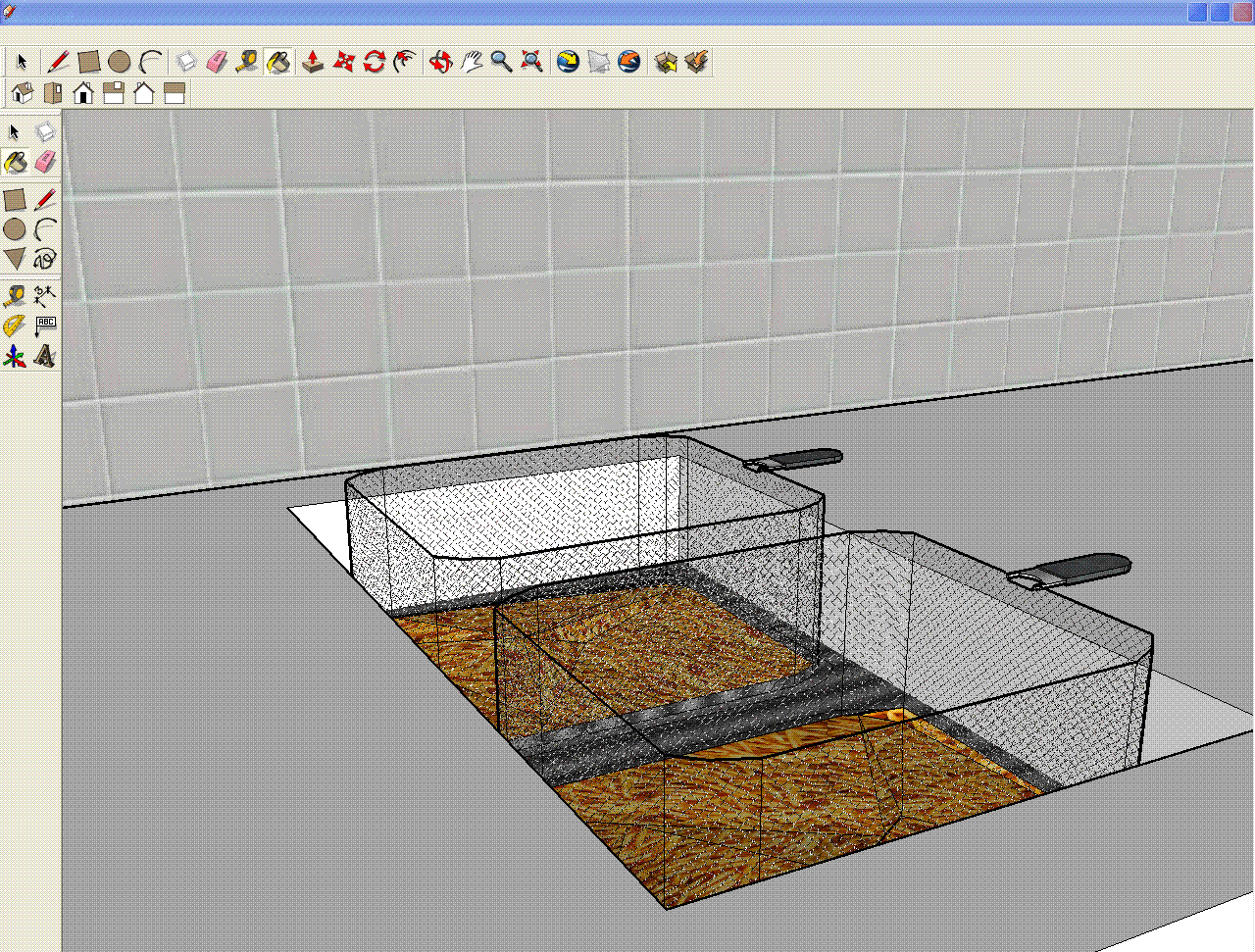Activate the Move tool with red arrows

coord(343,62)
